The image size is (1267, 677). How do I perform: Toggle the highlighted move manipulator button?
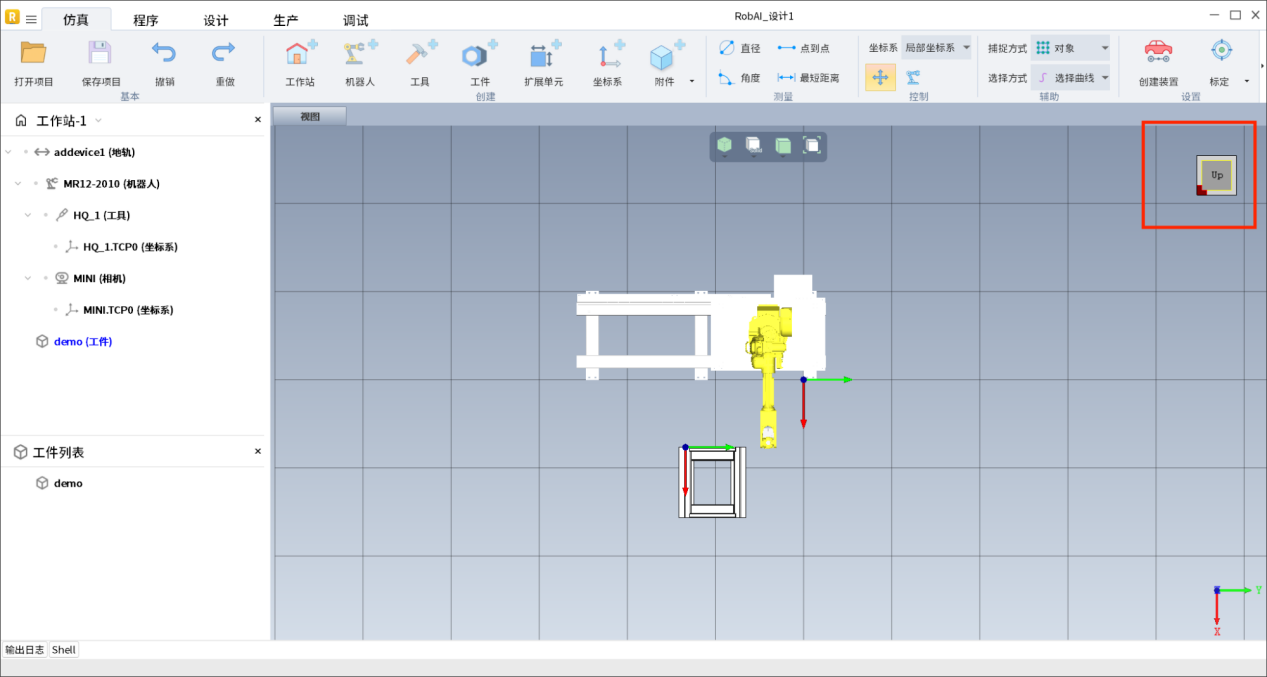click(x=880, y=77)
